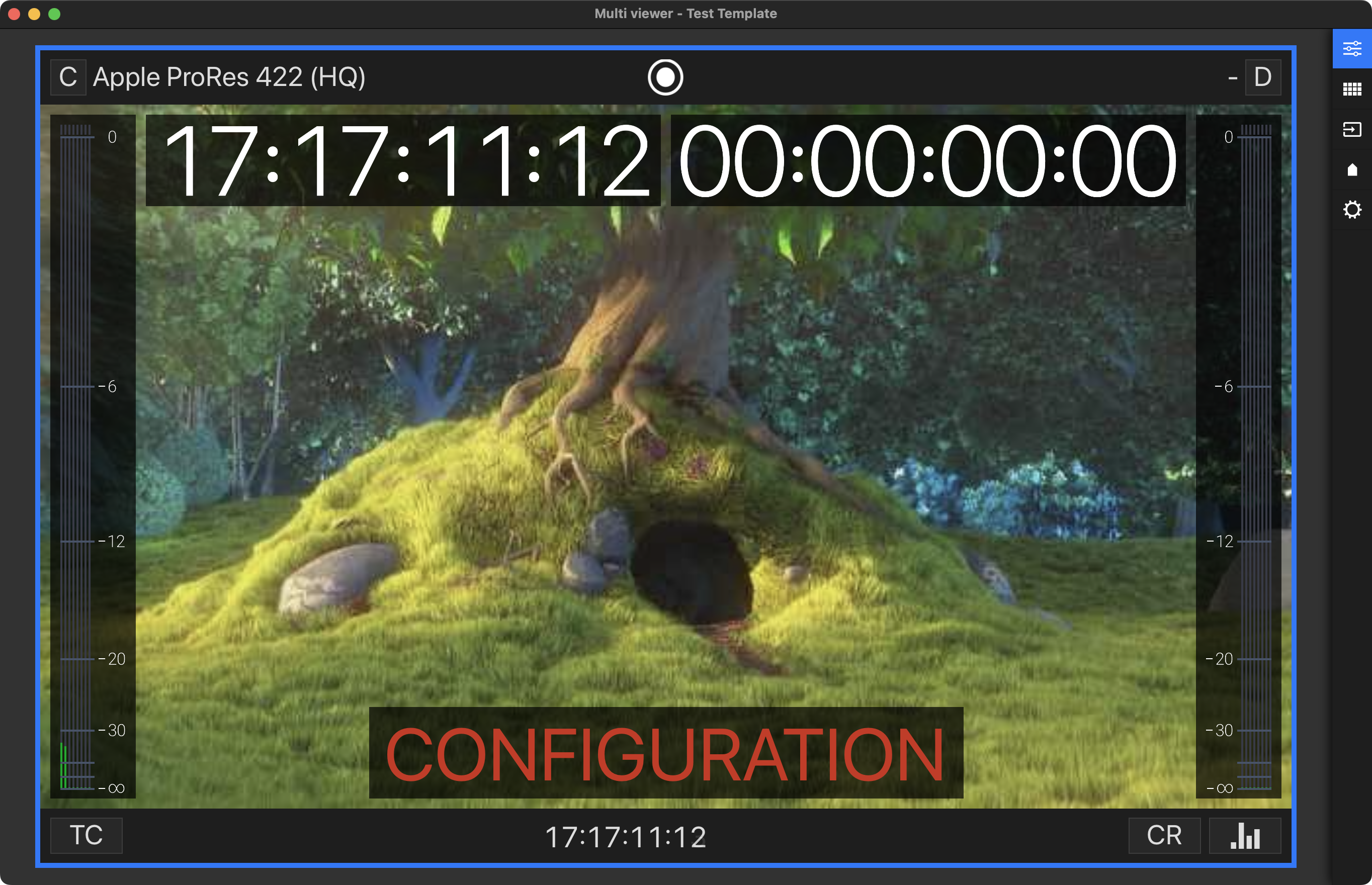The height and width of the screenshot is (885, 1372).
Task: Select the D channel label button
Action: pyautogui.click(x=1263, y=77)
